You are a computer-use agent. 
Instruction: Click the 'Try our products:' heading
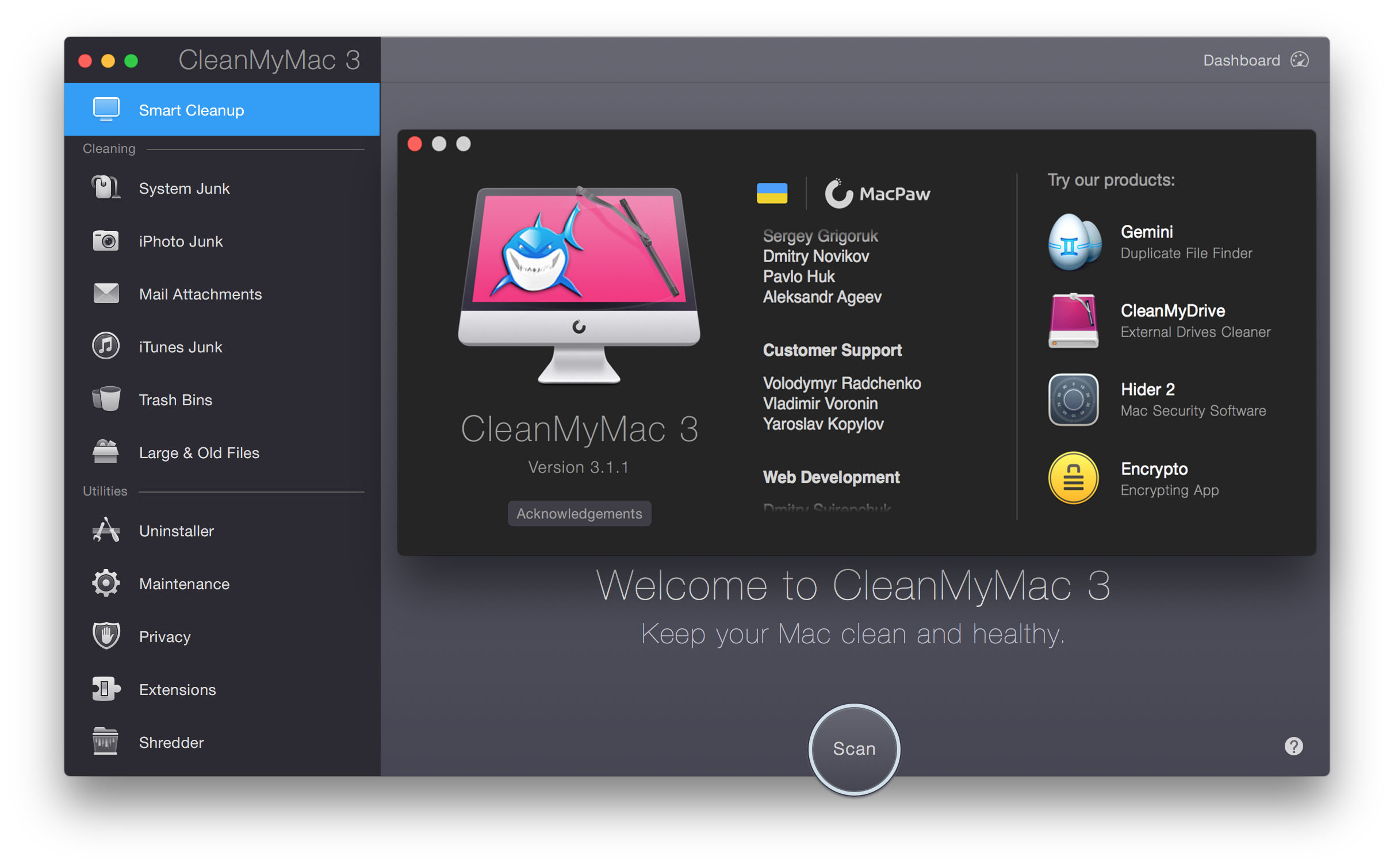coord(1111,180)
